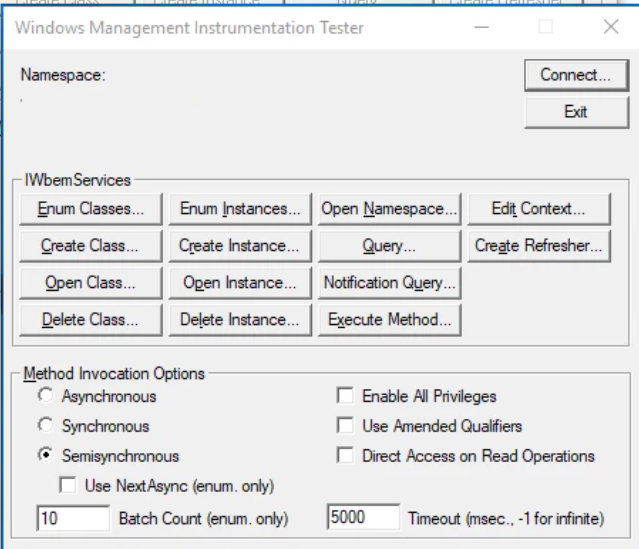The image size is (639, 549).
Task: Click Create Class... button
Action: pos(90,246)
